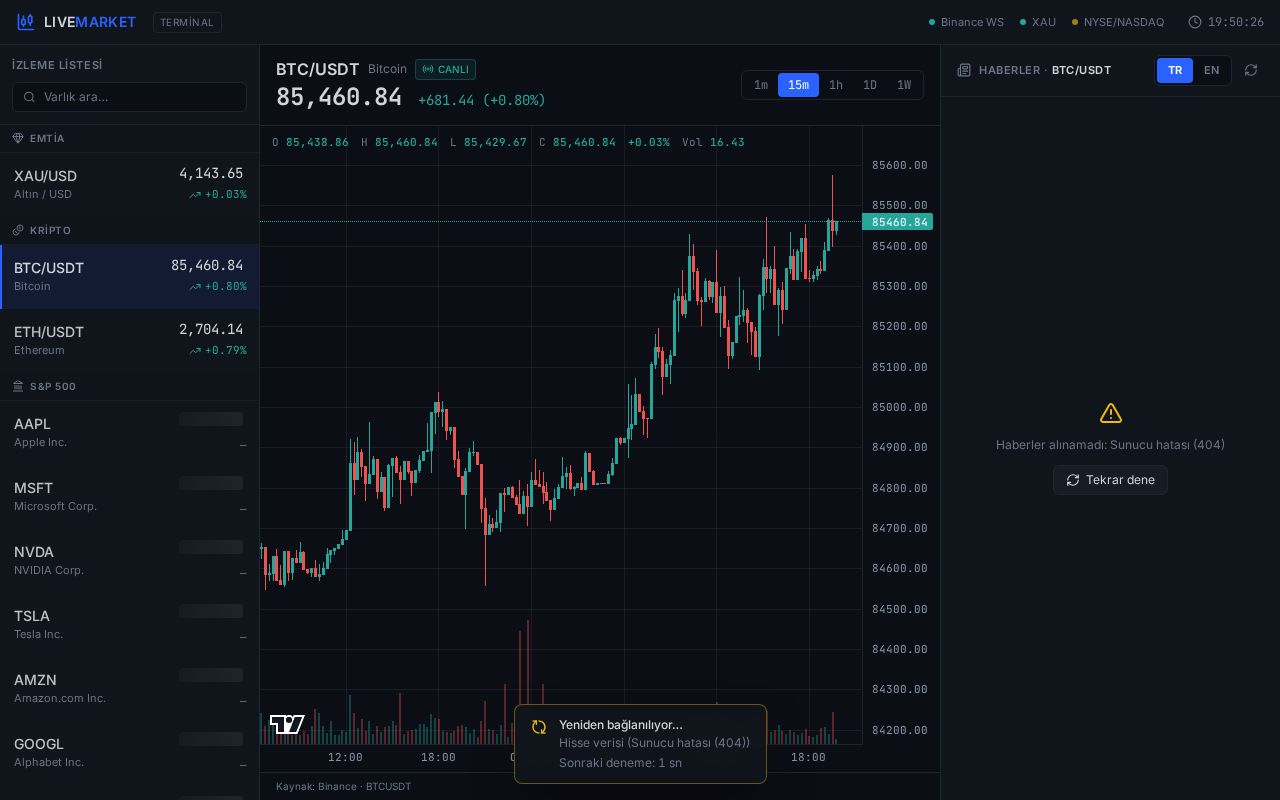Click the refresh news icon in header

coord(1251,70)
